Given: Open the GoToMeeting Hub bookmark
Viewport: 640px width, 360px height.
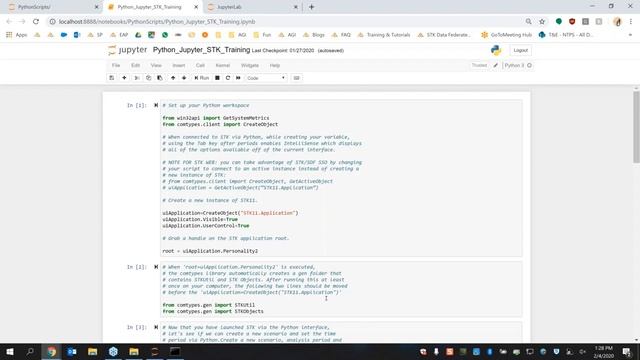Looking at the screenshot, I should pyautogui.click(x=506, y=35).
